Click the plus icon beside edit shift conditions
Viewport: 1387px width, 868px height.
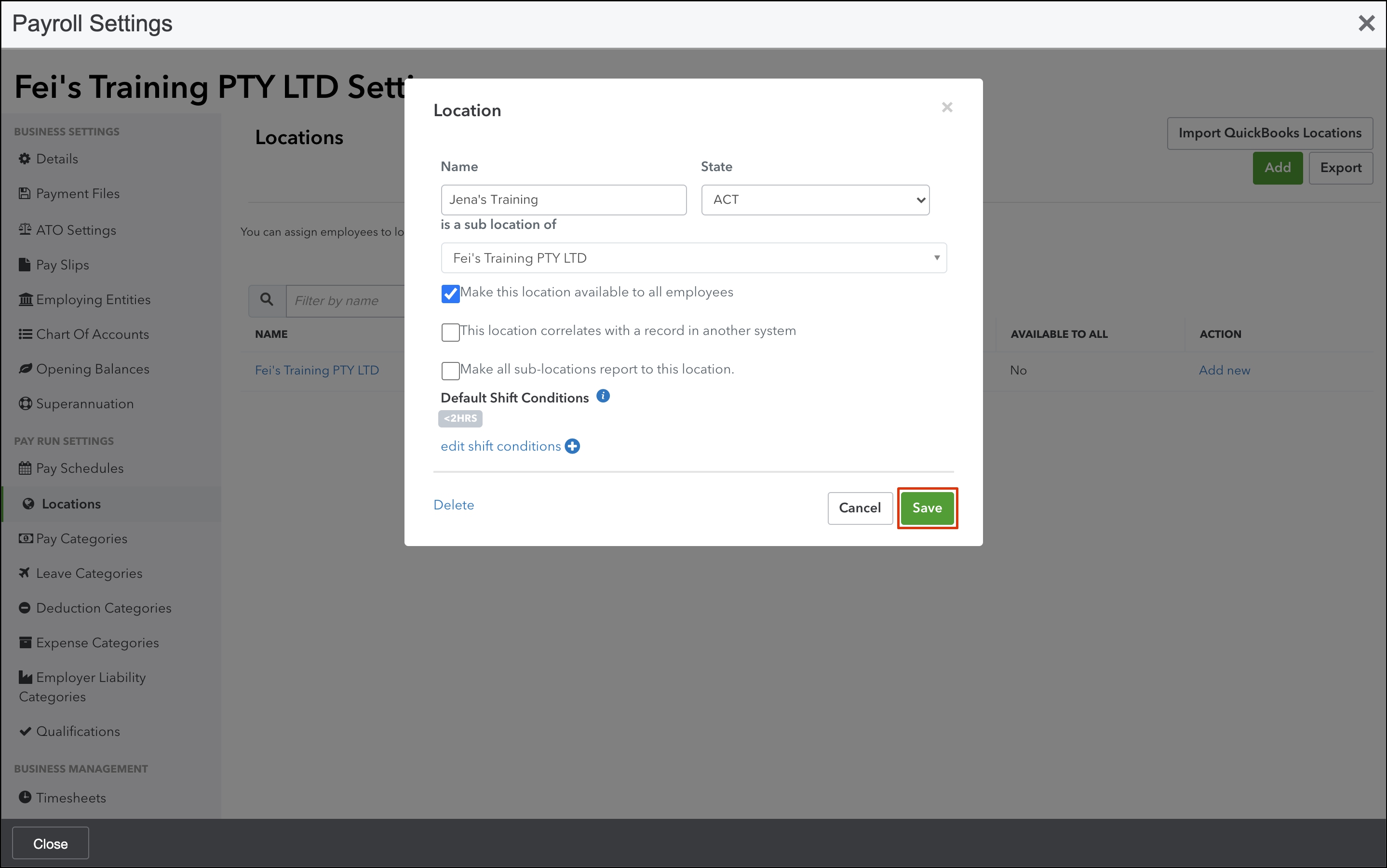click(x=572, y=446)
